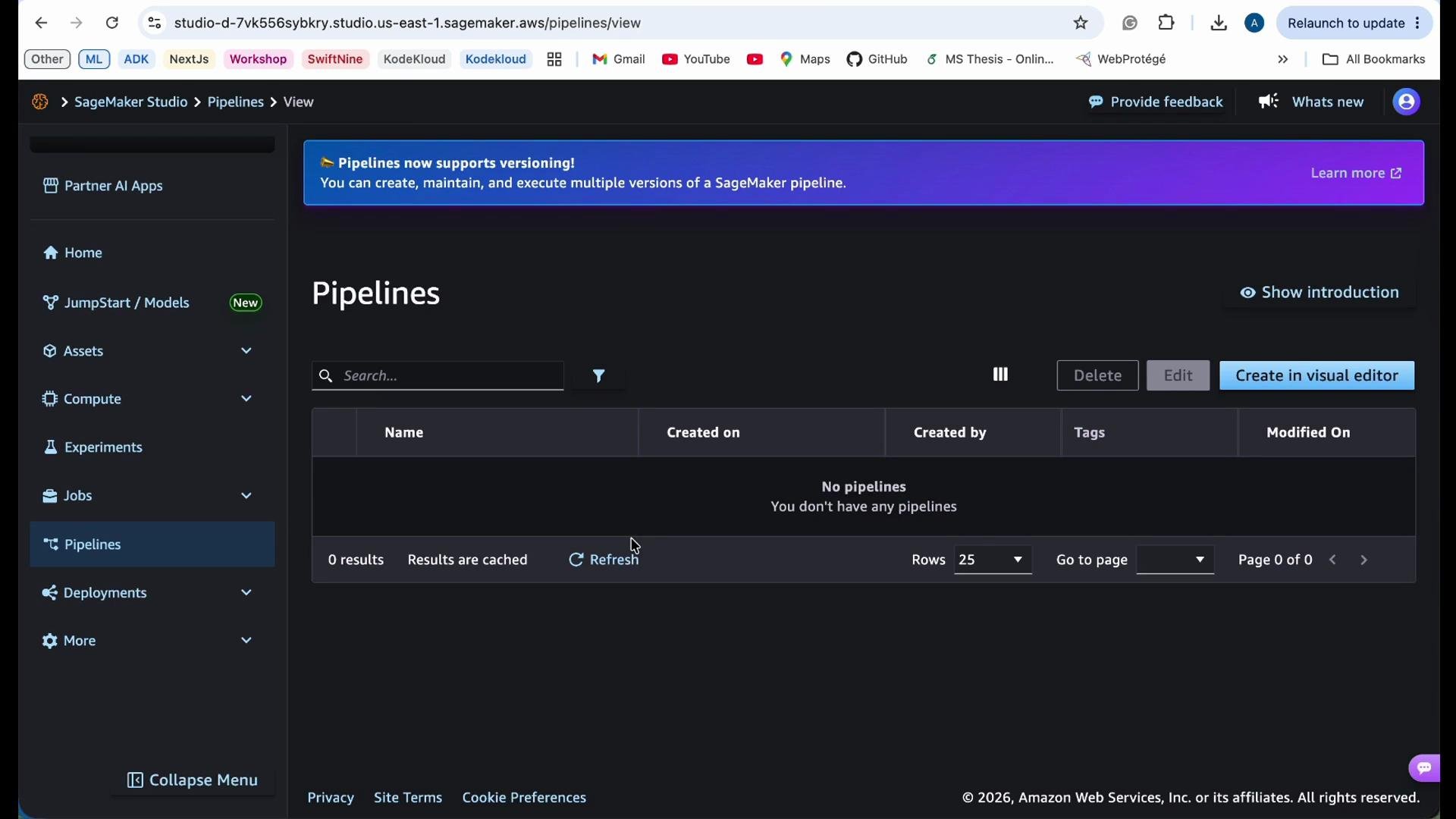This screenshot has height=819, width=1456.
Task: Click Create in visual editor button
Action: [x=1317, y=375]
